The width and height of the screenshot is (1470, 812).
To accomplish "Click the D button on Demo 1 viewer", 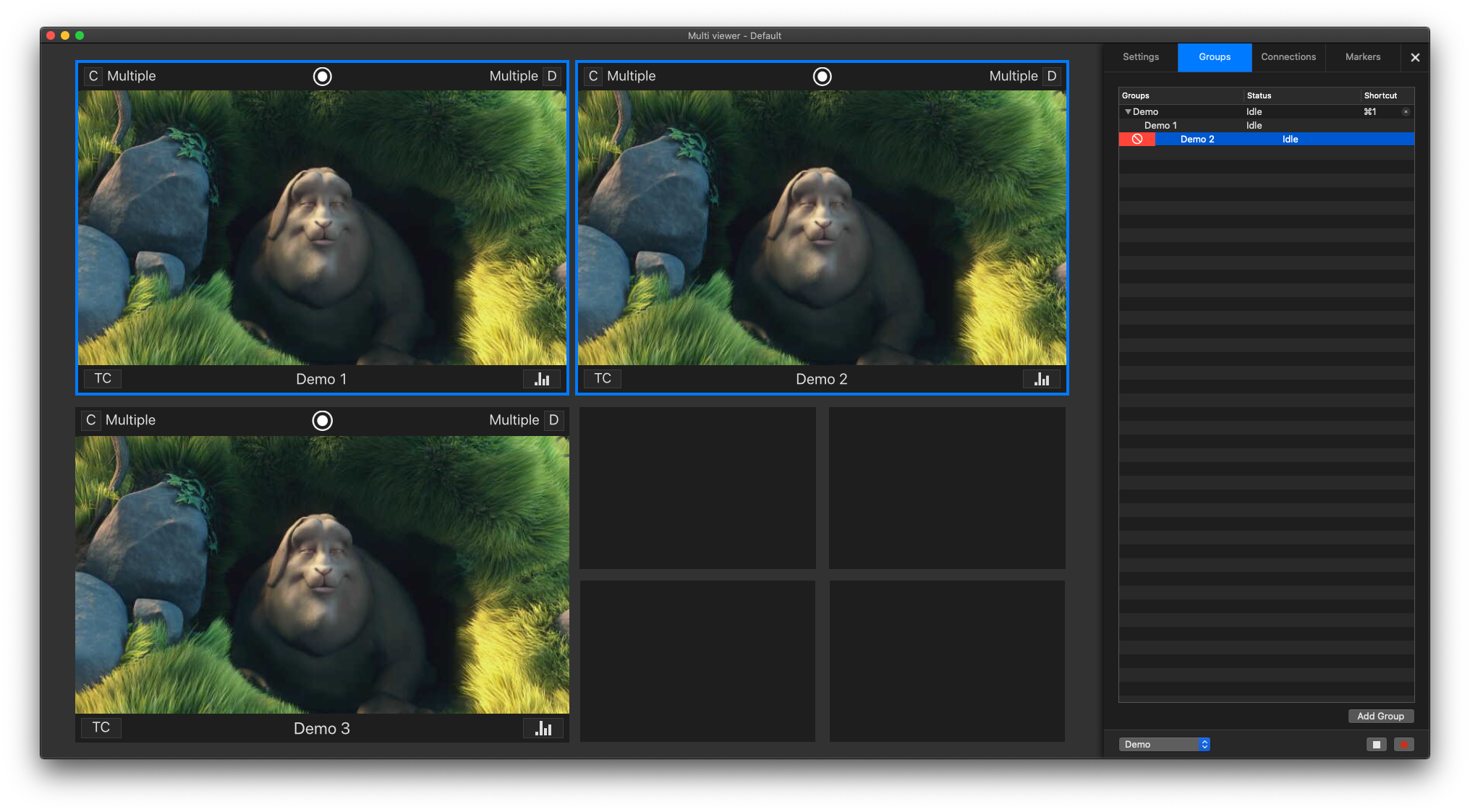I will click(552, 76).
